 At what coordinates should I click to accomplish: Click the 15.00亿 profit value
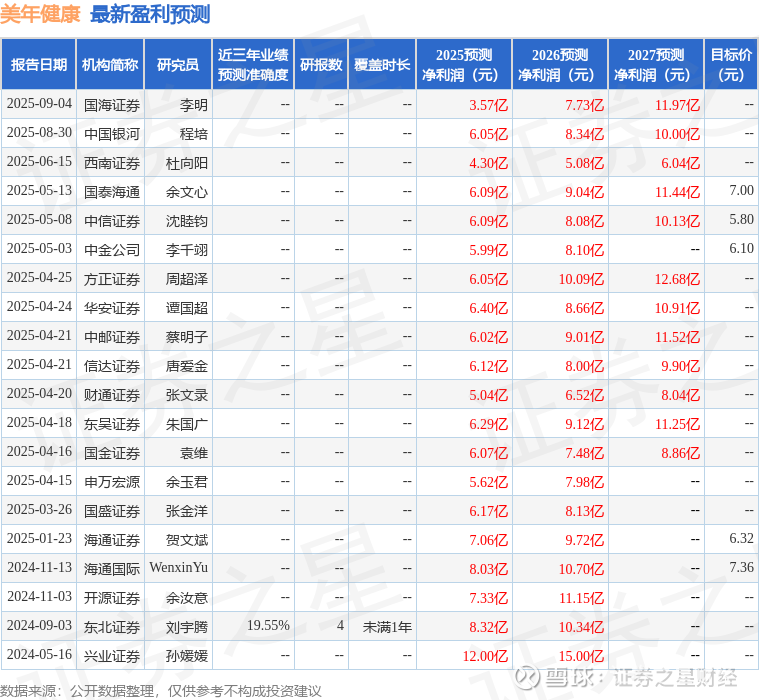(x=581, y=657)
